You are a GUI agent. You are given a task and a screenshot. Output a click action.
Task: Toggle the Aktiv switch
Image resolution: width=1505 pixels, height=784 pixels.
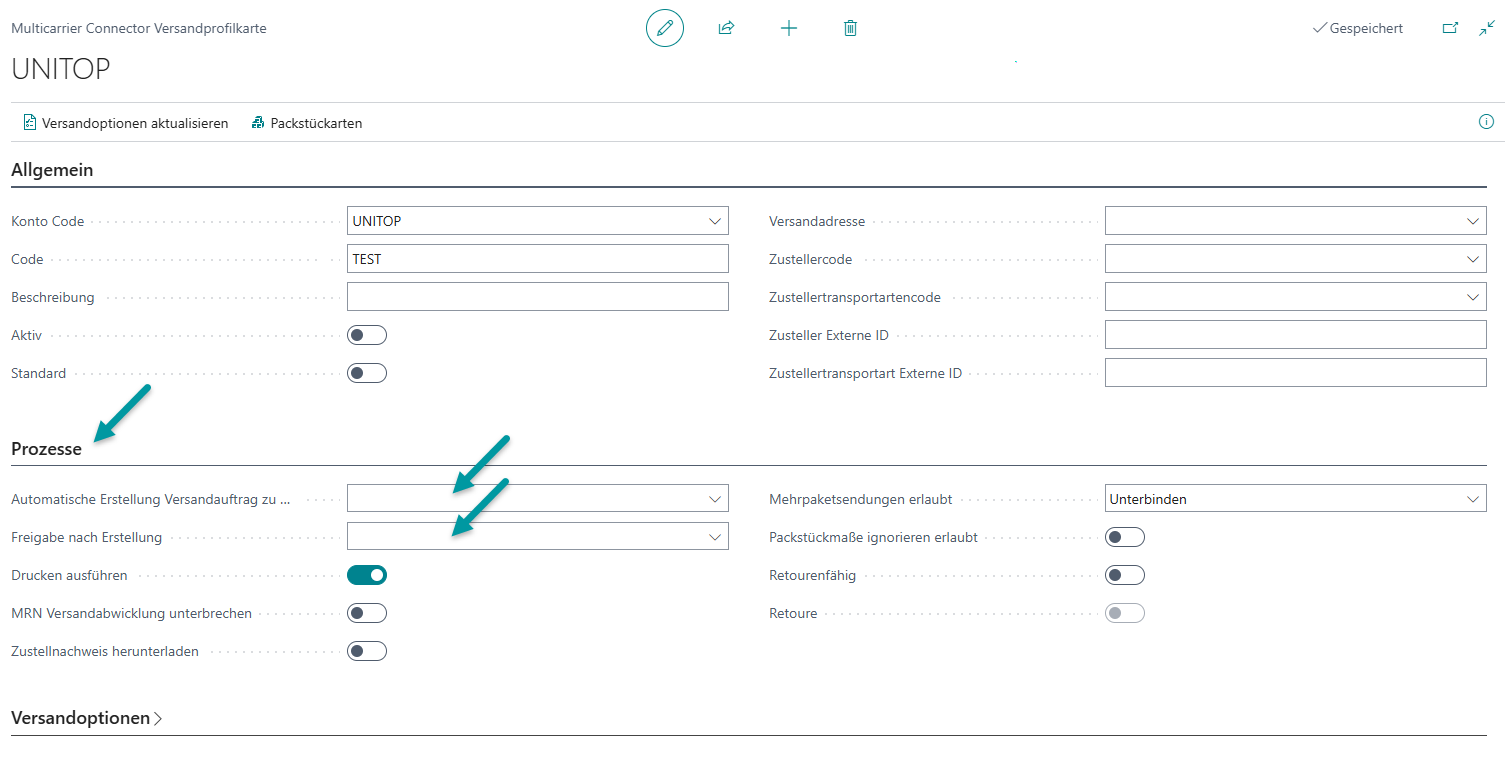click(x=367, y=335)
